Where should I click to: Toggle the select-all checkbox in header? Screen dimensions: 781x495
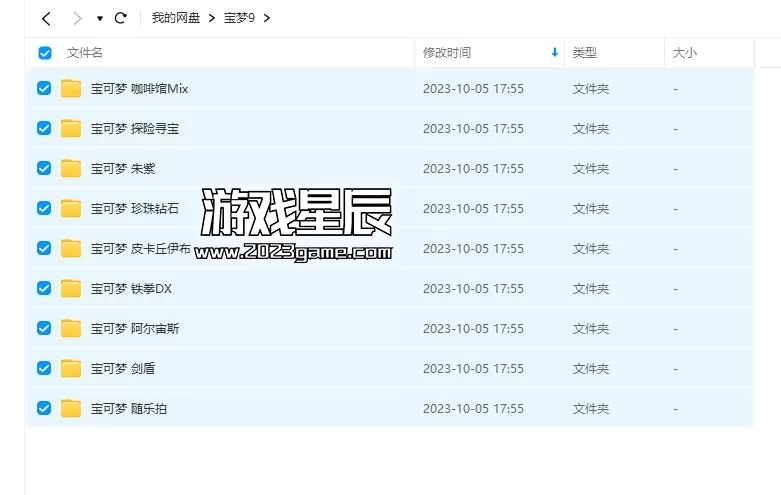(44, 53)
